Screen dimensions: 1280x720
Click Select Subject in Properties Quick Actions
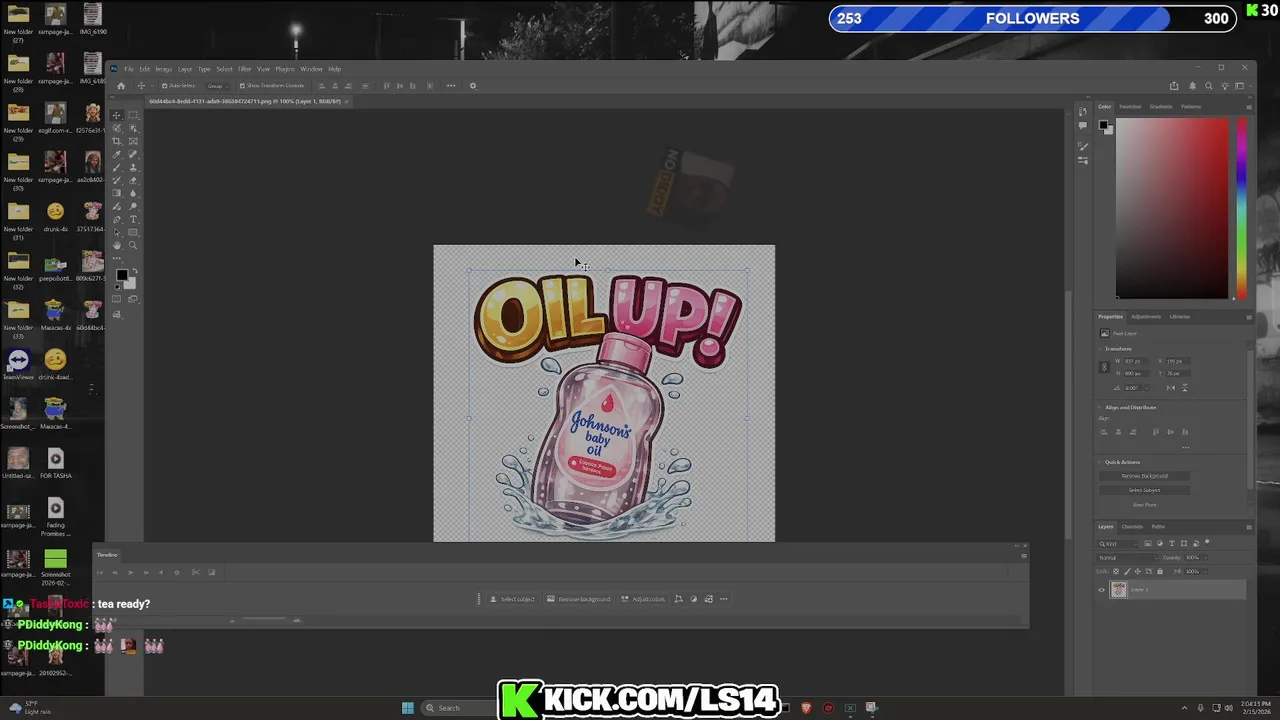tap(1145, 490)
